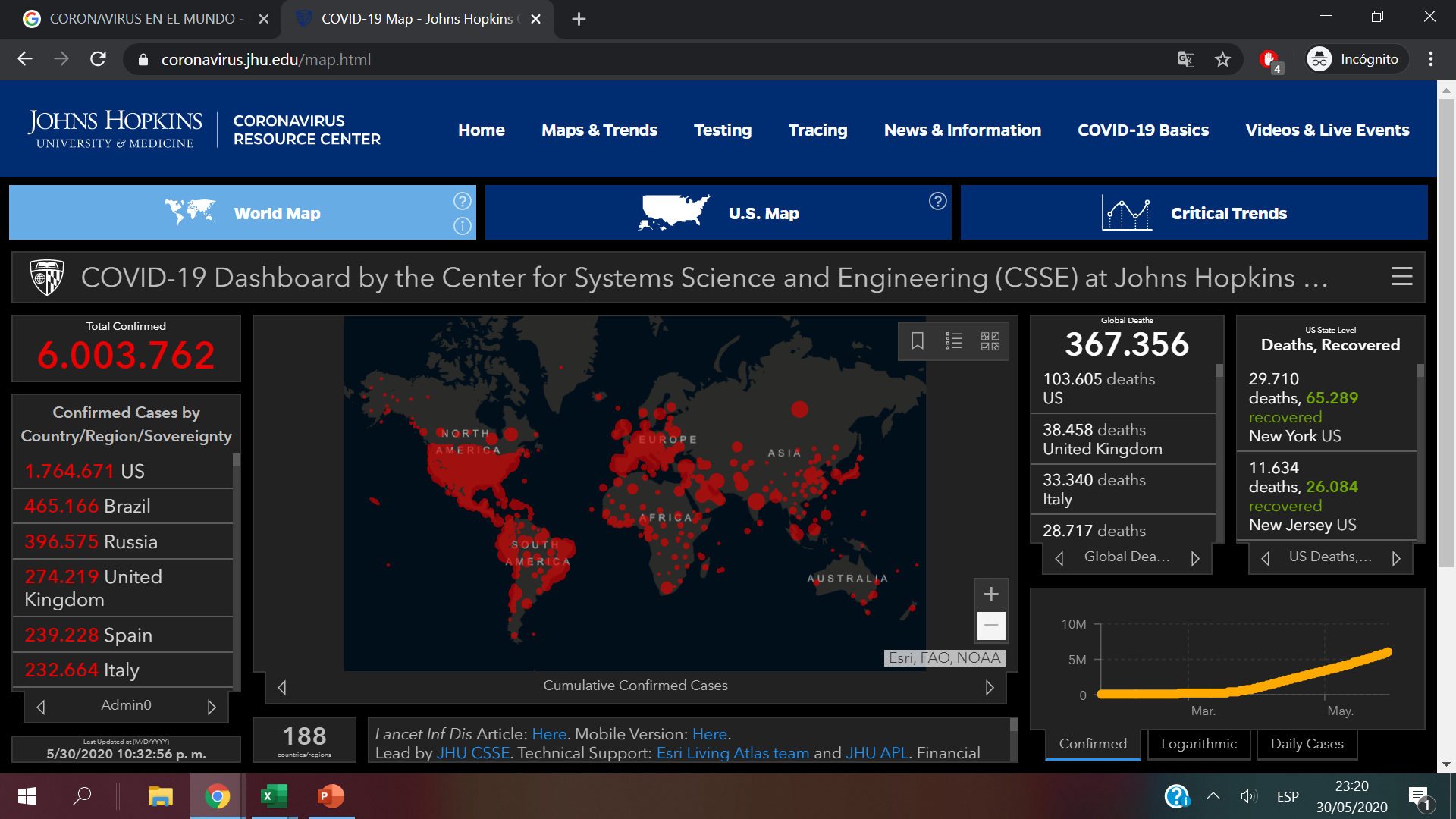Switch chart to Logarithmic view
1456x819 pixels.
(1198, 744)
